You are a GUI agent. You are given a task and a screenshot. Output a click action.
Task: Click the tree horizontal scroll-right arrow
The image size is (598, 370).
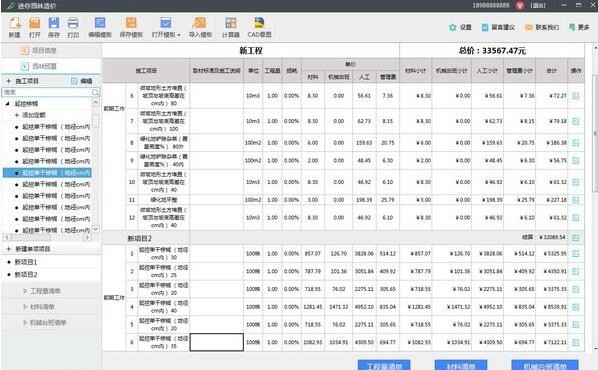pyautogui.click(x=87, y=237)
